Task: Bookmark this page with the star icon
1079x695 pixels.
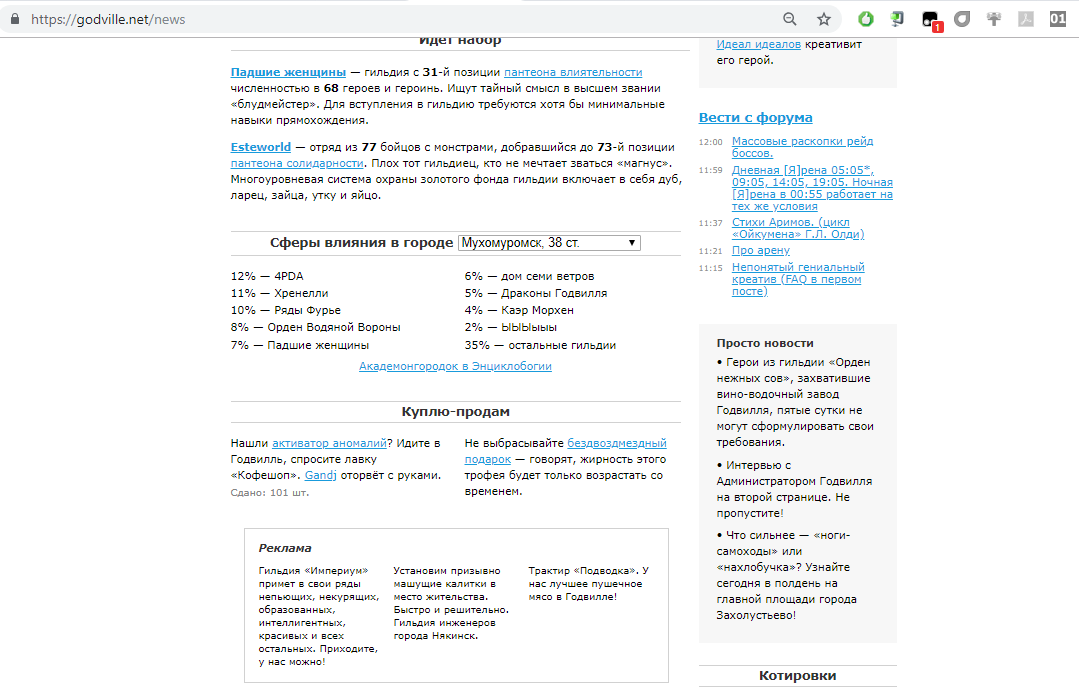Action: pos(824,19)
